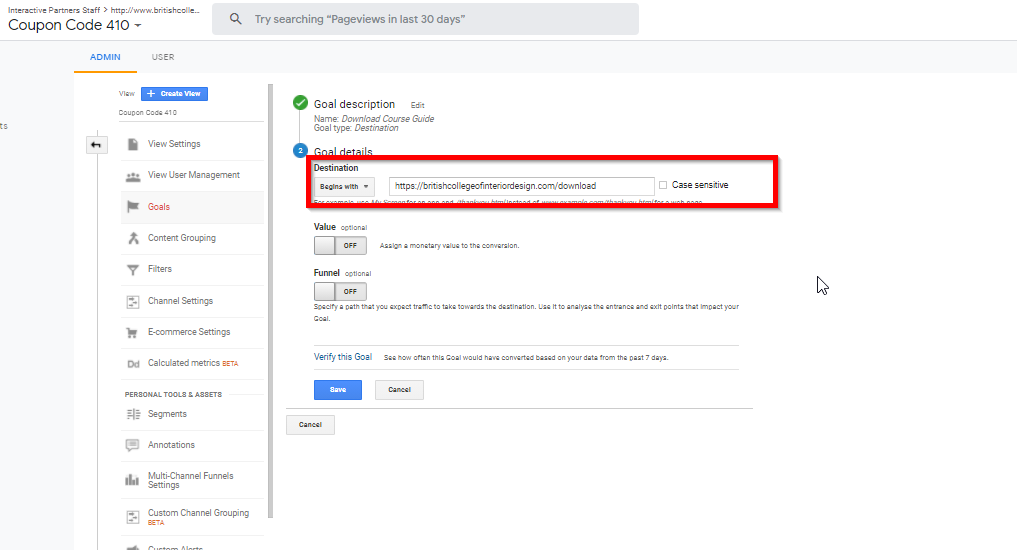Click the Segments icon

(133, 414)
